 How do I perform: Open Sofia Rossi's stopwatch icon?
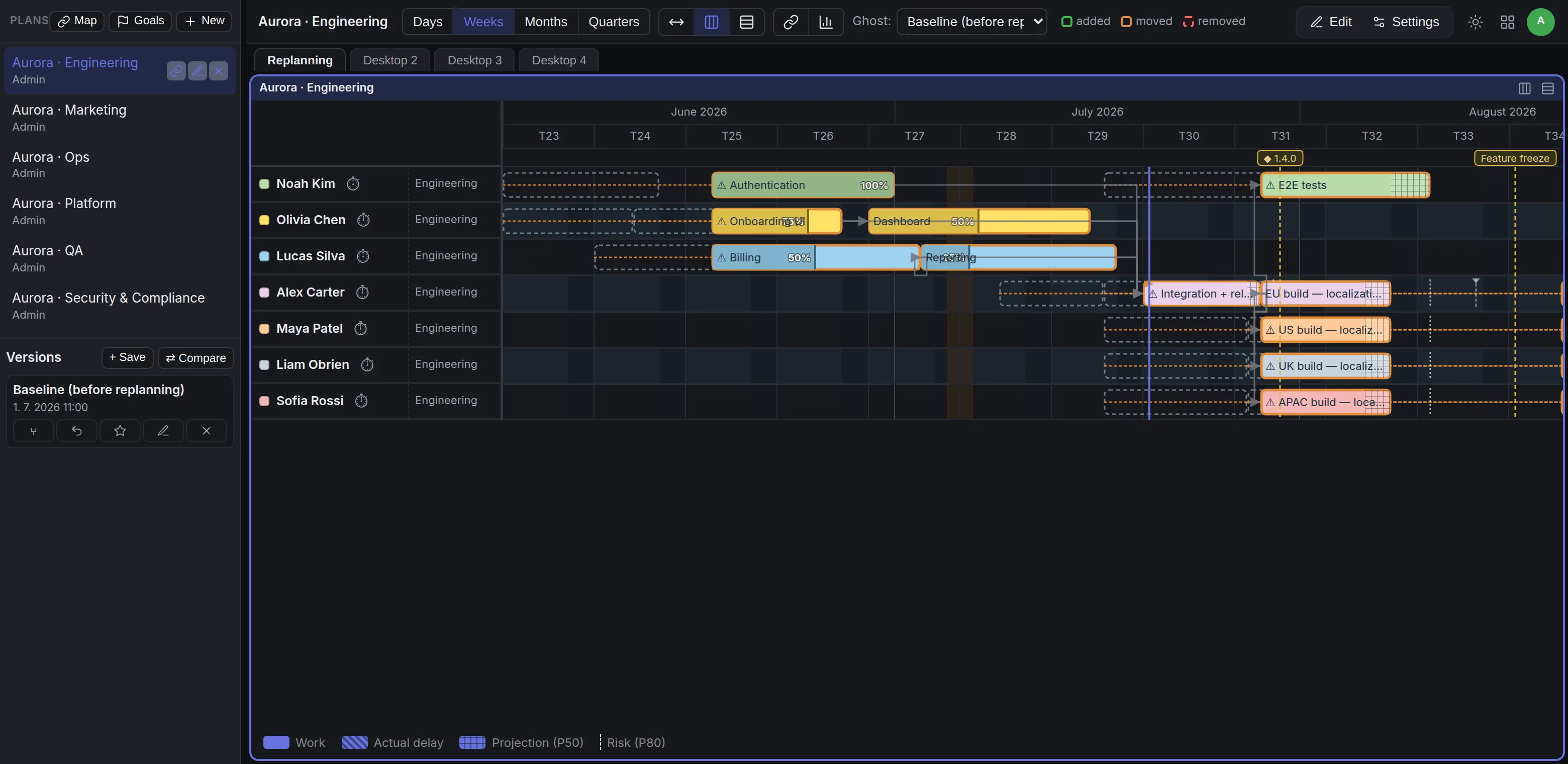click(x=361, y=401)
